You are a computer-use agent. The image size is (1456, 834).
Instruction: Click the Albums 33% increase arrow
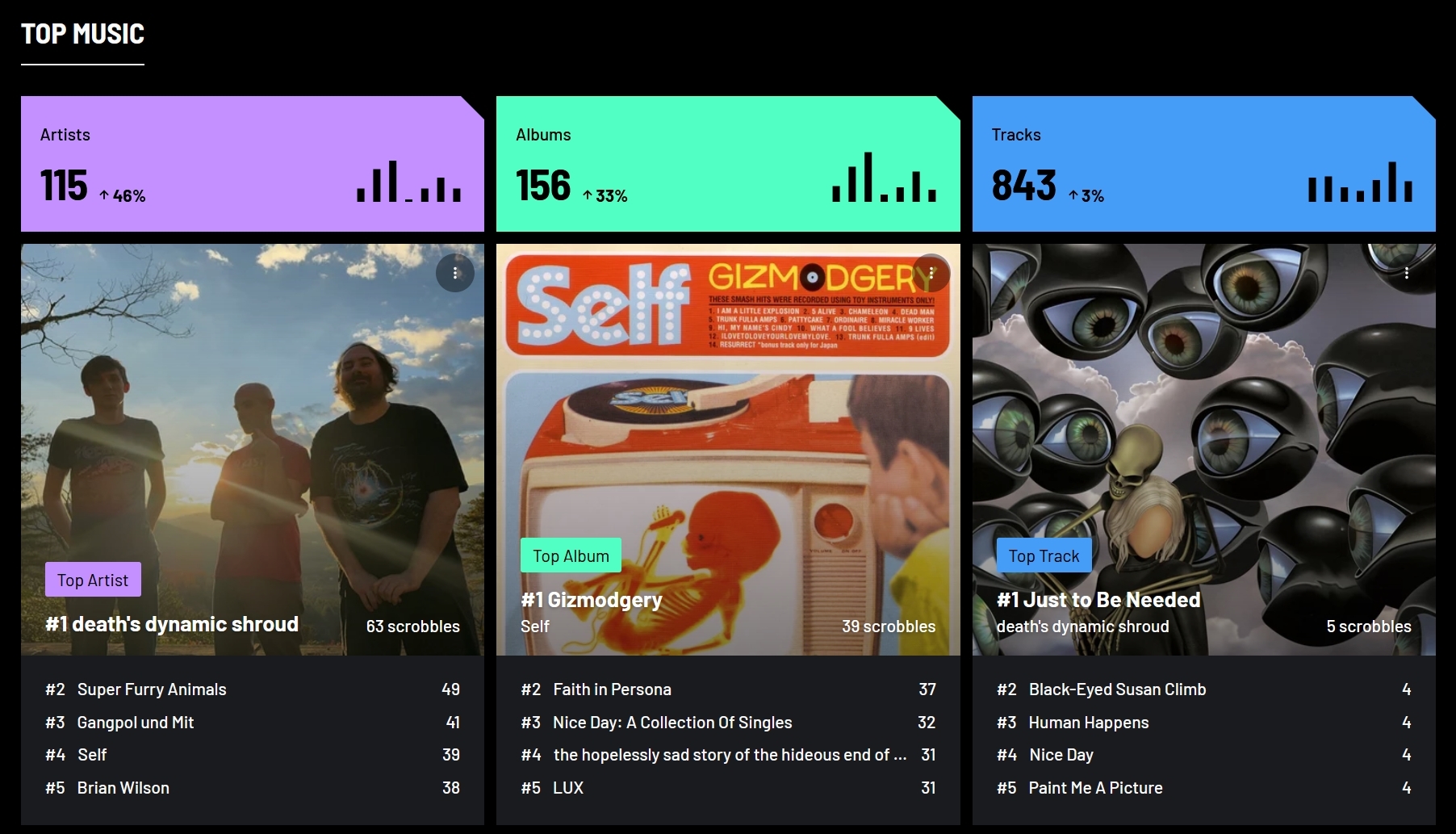coord(588,195)
